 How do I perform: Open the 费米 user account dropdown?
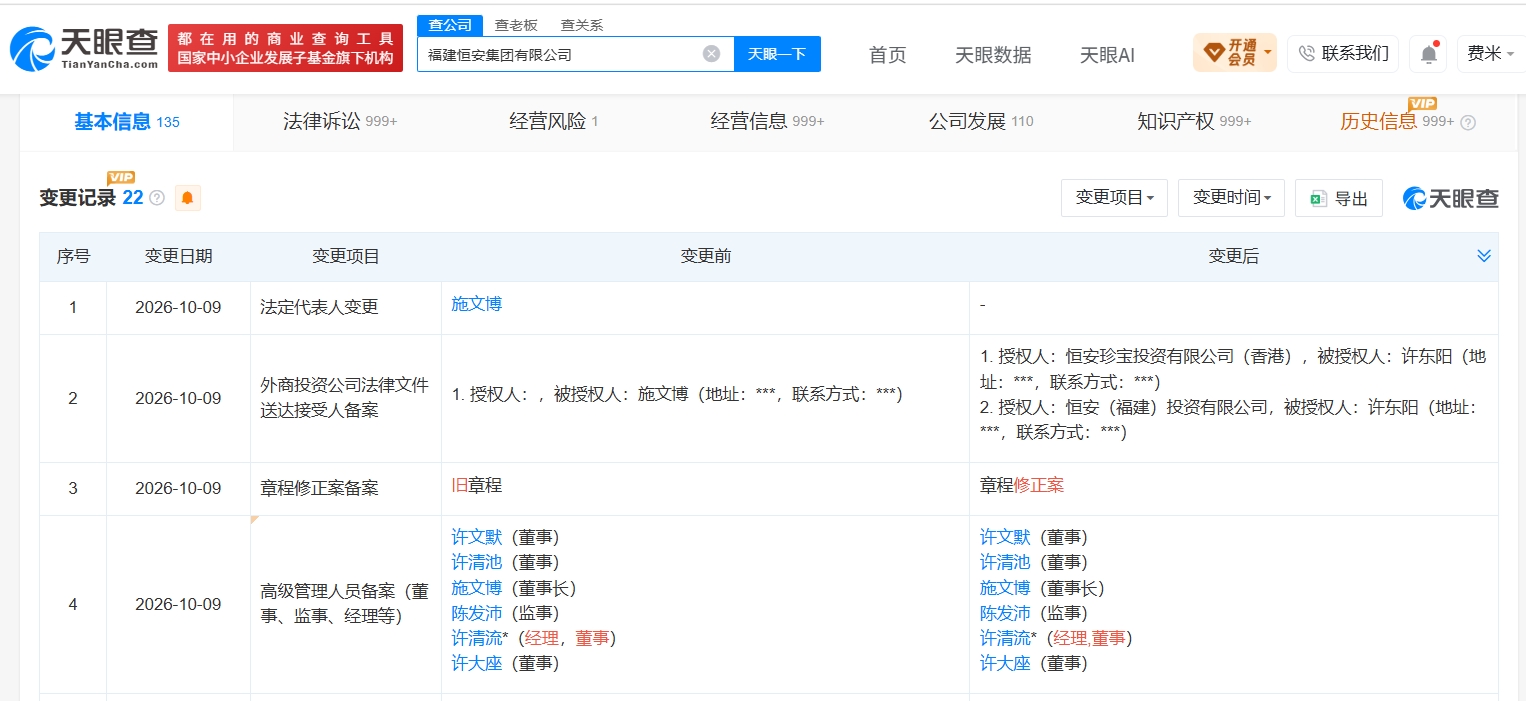[x=1489, y=54]
